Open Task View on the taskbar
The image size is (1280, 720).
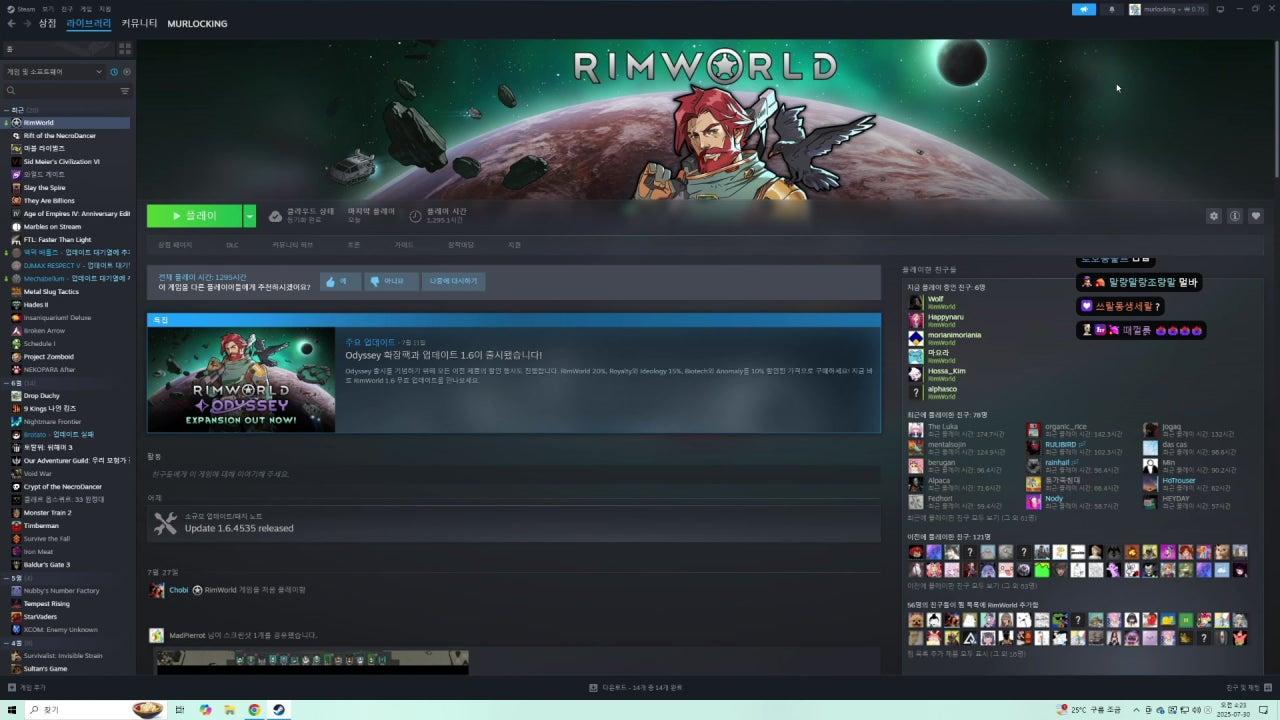pyautogui.click(x=182, y=710)
